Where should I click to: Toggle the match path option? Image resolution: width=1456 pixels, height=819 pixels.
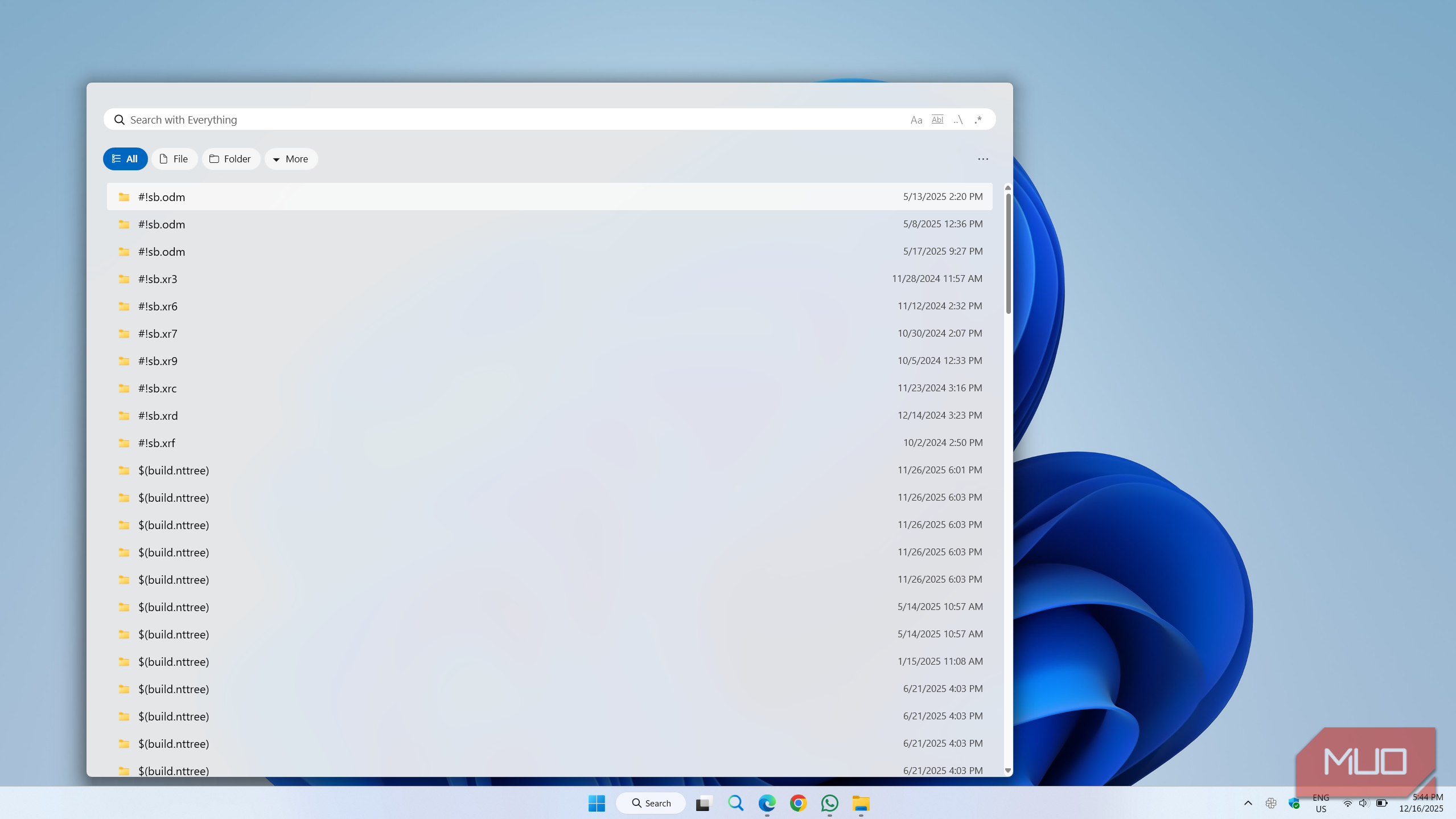(958, 120)
